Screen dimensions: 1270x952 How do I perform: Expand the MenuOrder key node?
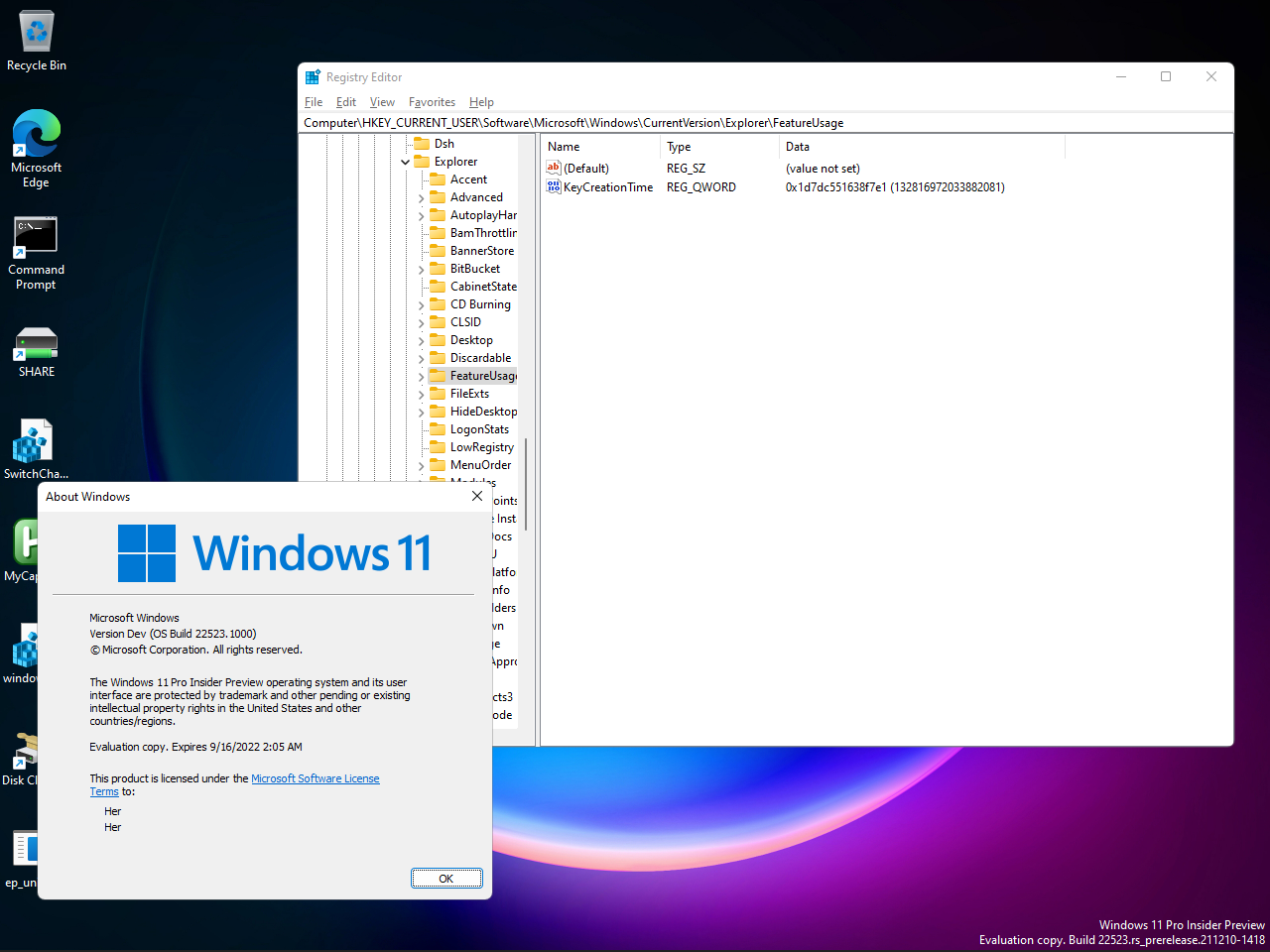[421, 466]
